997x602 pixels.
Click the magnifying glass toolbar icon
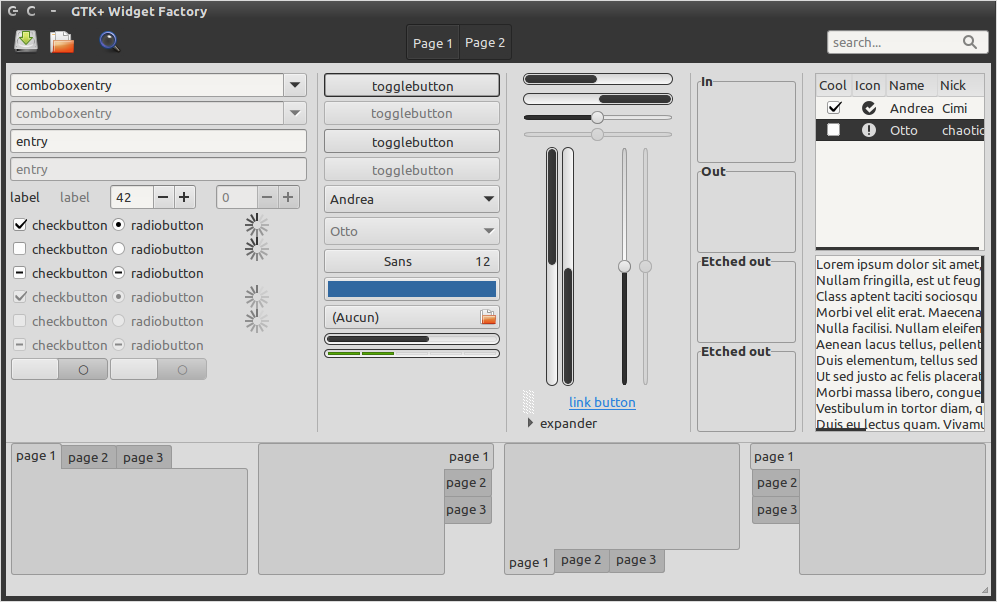pyautogui.click(x=109, y=42)
